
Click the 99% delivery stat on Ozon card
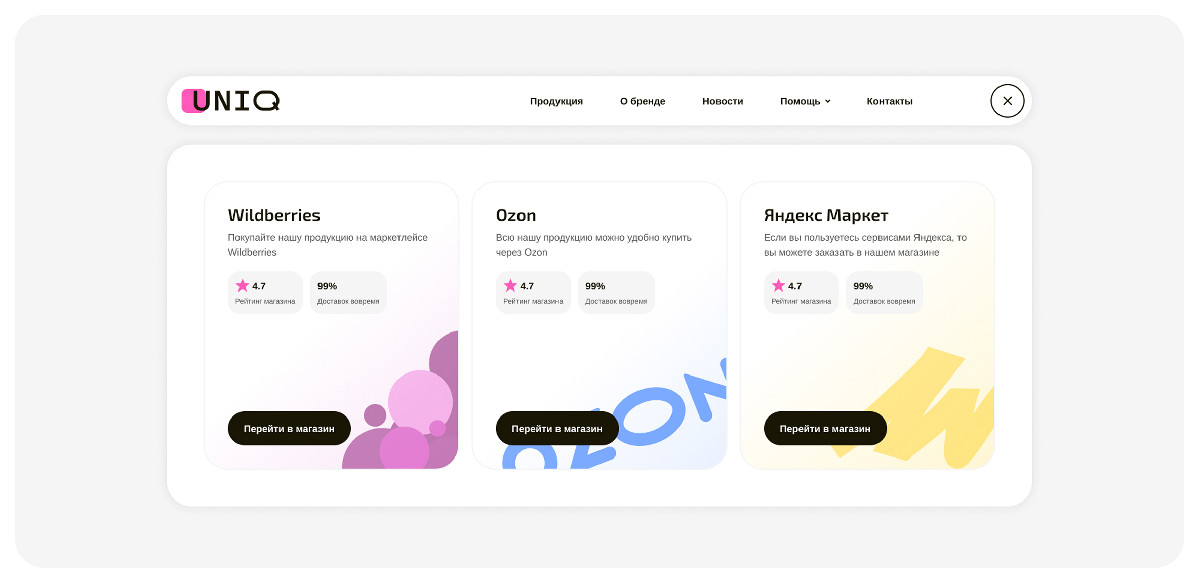(x=616, y=292)
